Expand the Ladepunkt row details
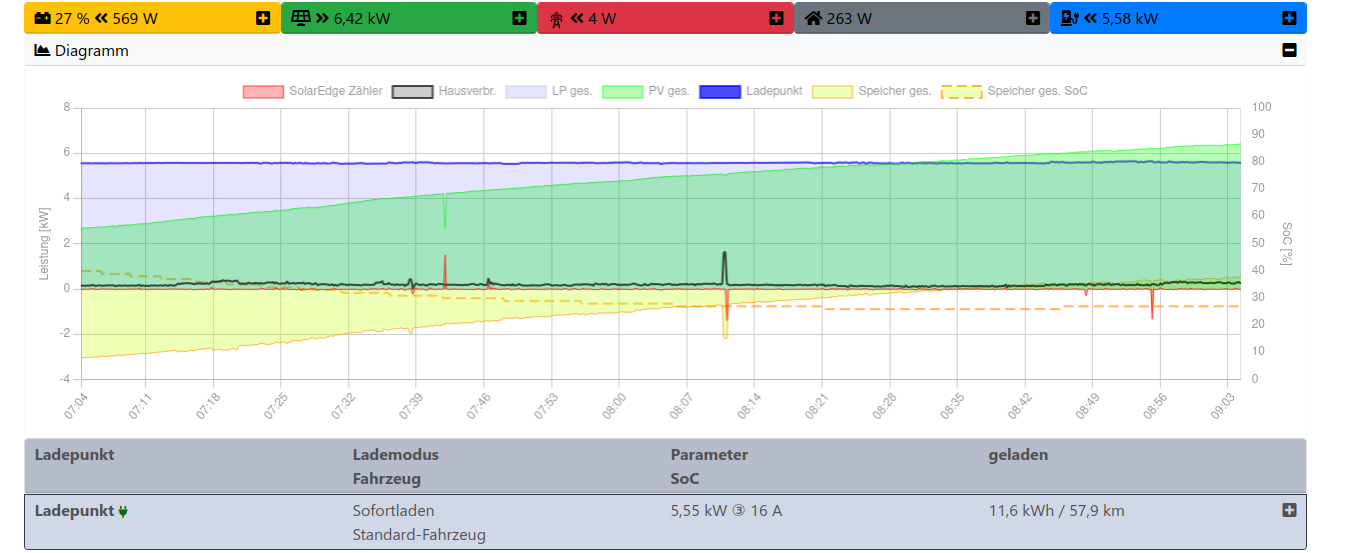 coord(1289,510)
